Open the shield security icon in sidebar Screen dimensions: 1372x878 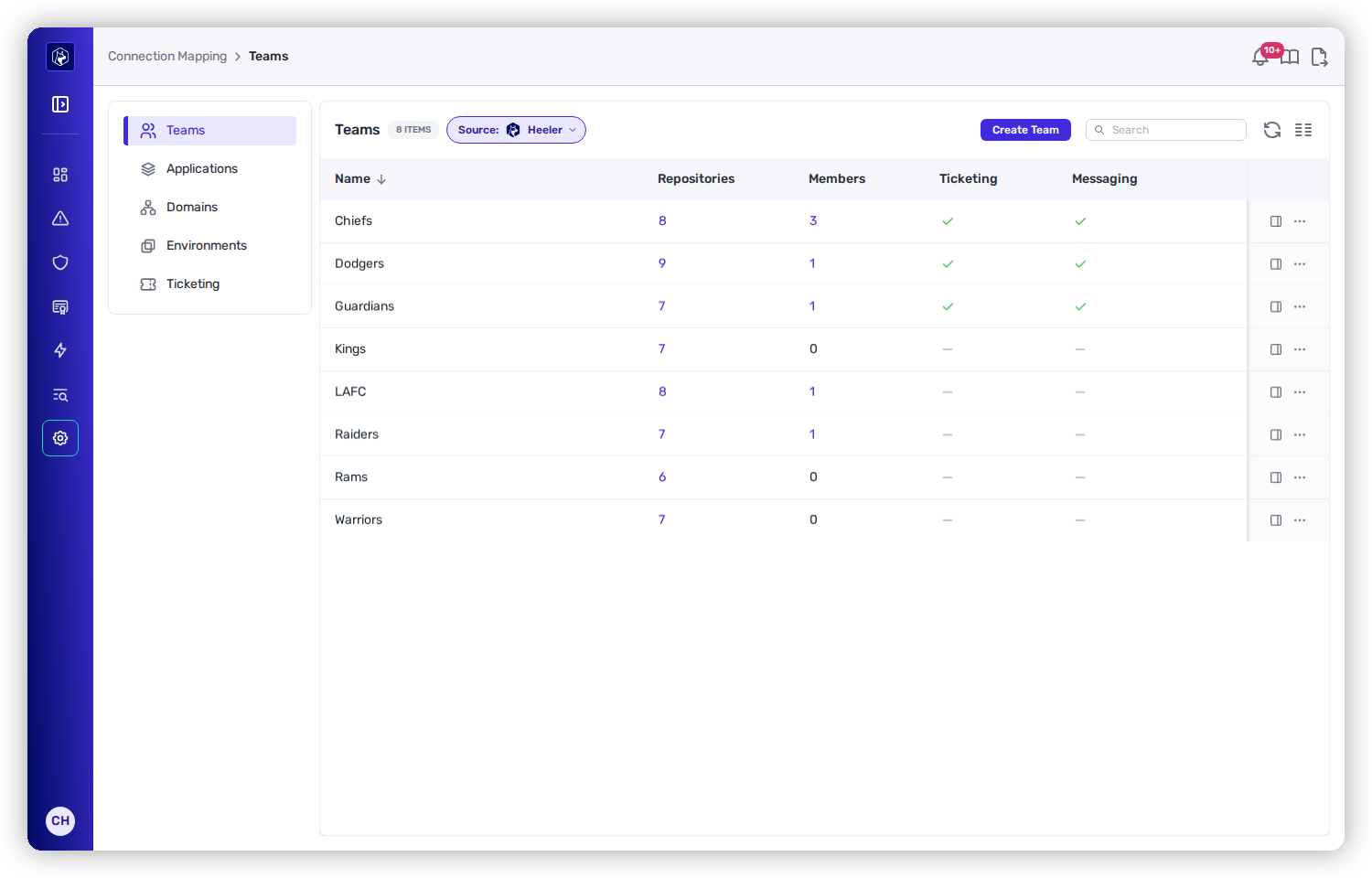[60, 262]
